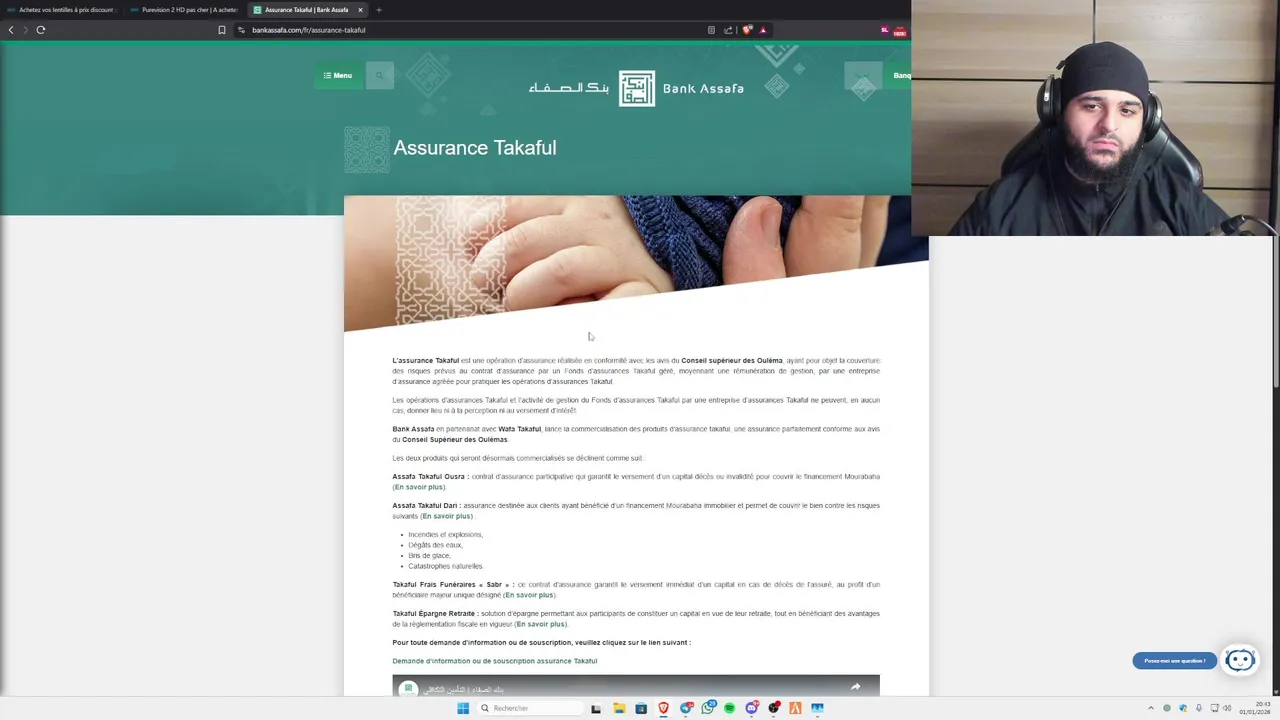Open a new browser tab
The width and height of the screenshot is (1280, 720).
tap(379, 10)
